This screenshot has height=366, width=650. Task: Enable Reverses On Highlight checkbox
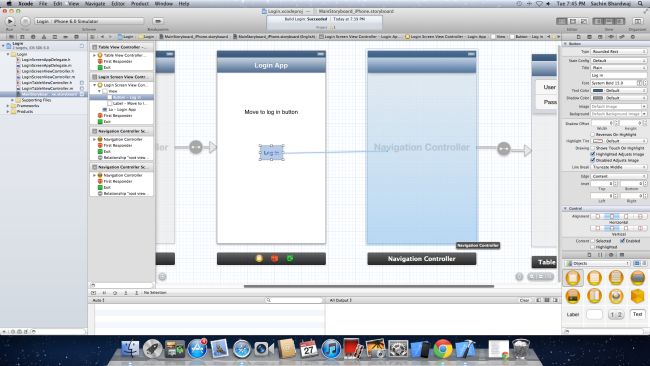point(592,135)
